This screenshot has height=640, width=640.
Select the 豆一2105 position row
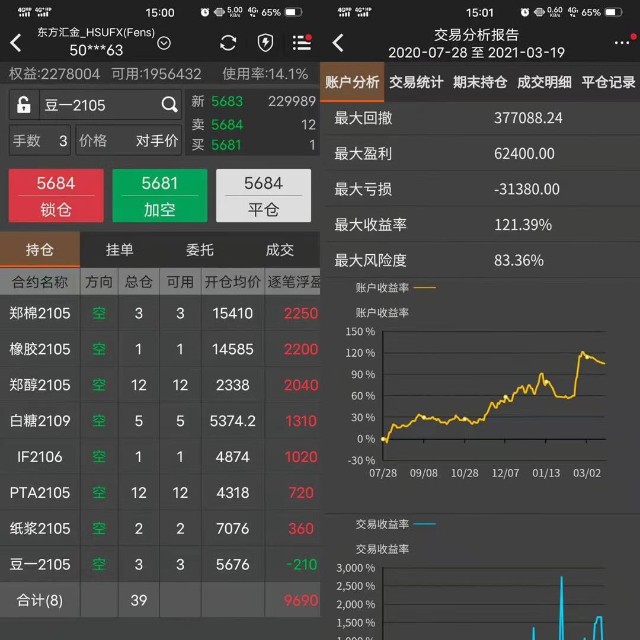pos(160,564)
